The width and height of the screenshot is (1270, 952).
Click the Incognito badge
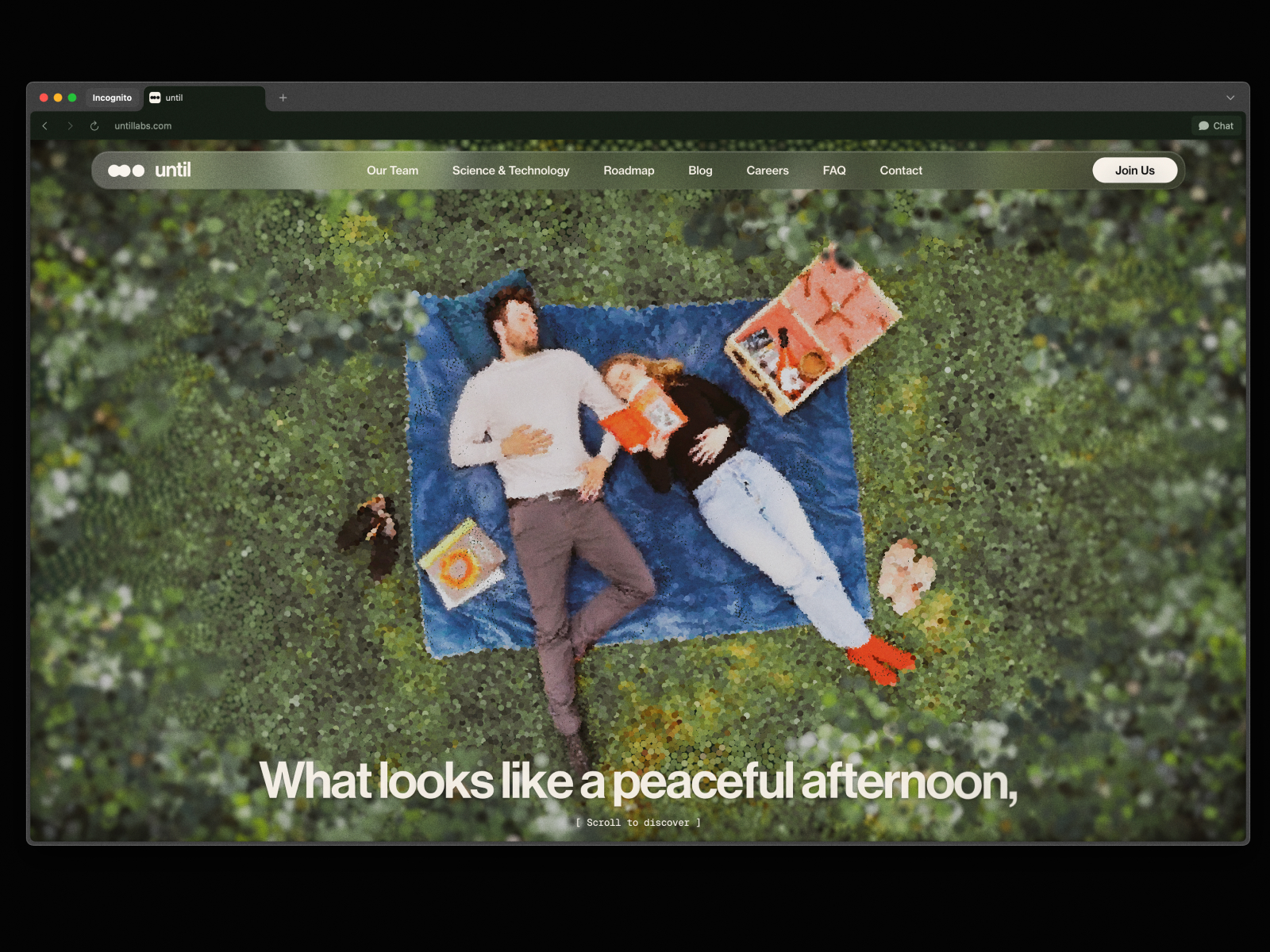coord(112,98)
